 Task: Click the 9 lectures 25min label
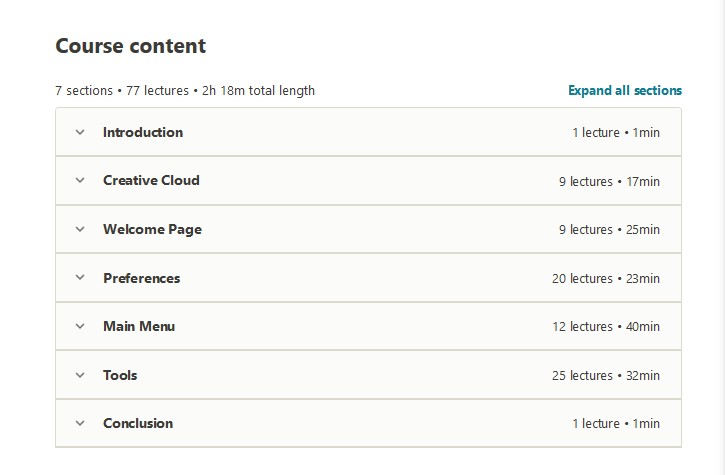pyautogui.click(x=609, y=229)
